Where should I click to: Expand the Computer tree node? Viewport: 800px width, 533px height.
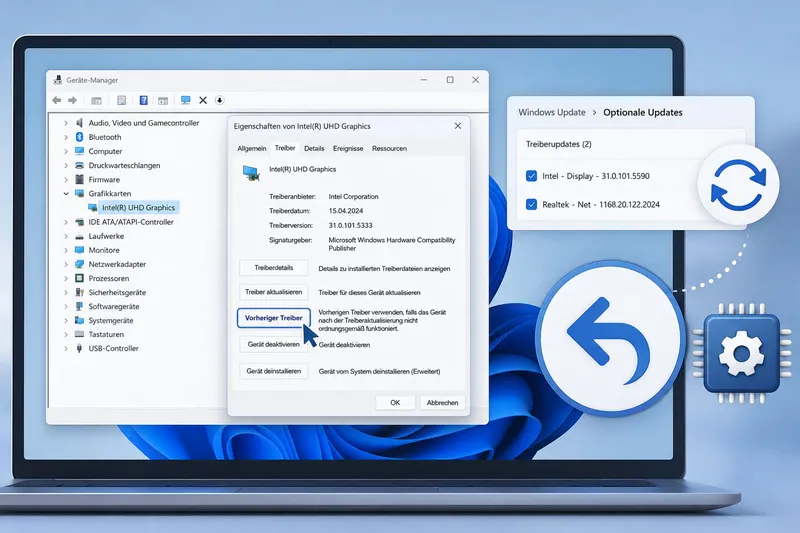point(66,151)
